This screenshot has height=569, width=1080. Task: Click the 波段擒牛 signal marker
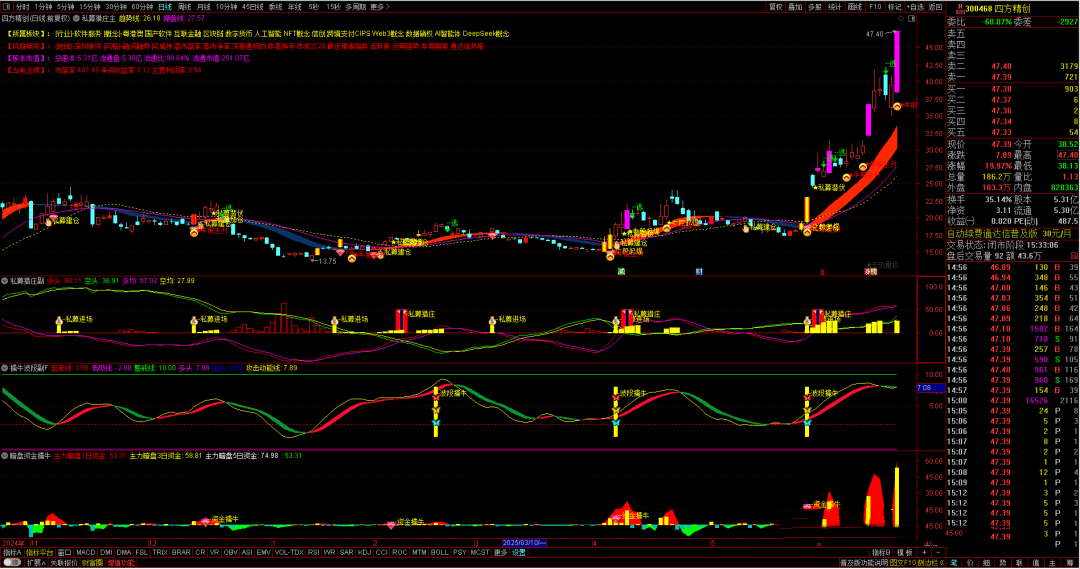pos(436,394)
